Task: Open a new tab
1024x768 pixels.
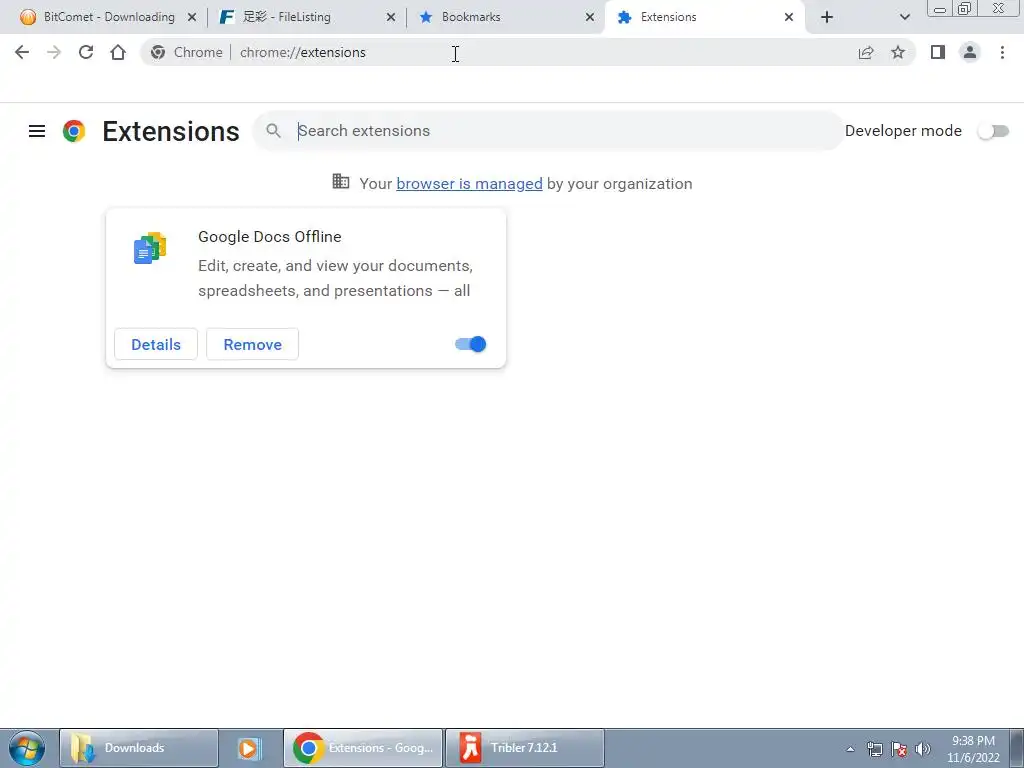Action: [x=827, y=17]
